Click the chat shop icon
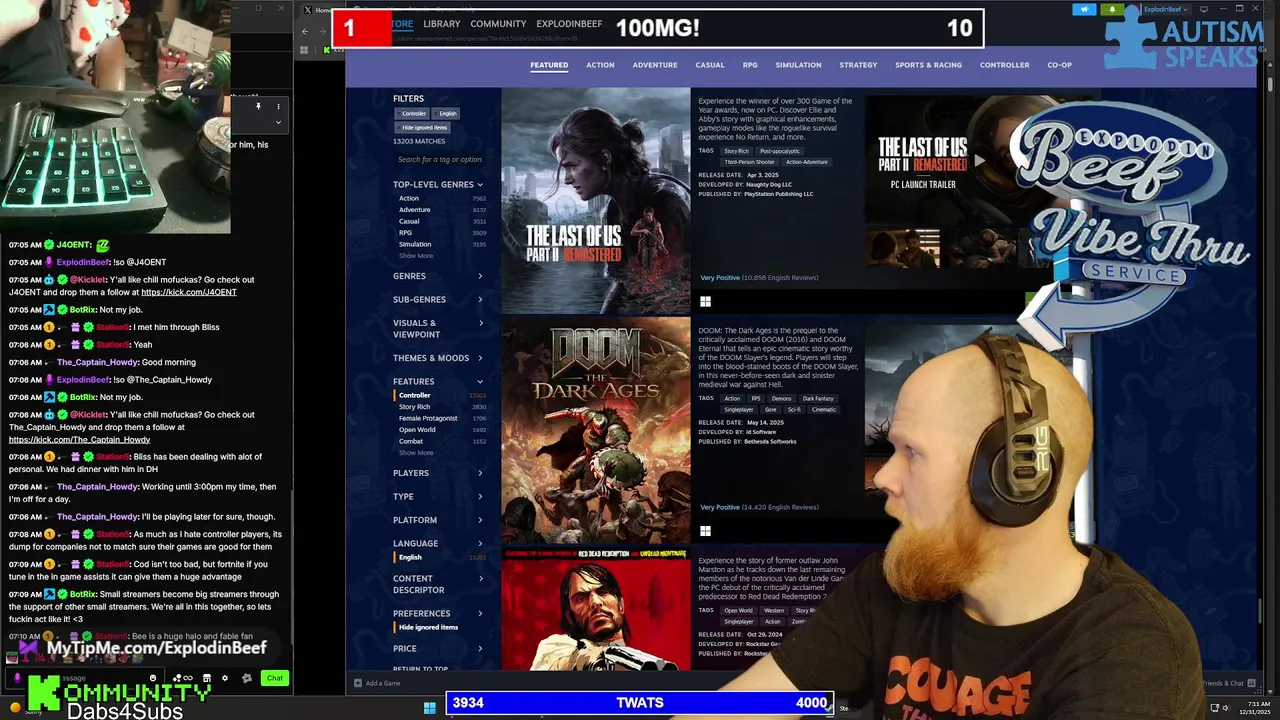 (207, 678)
